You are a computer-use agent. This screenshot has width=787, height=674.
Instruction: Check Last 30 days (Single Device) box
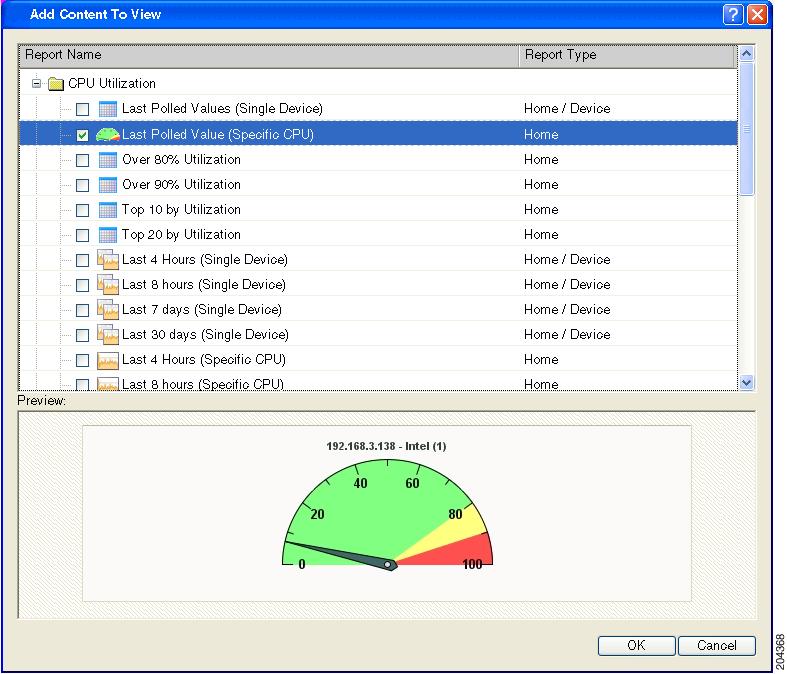82,335
